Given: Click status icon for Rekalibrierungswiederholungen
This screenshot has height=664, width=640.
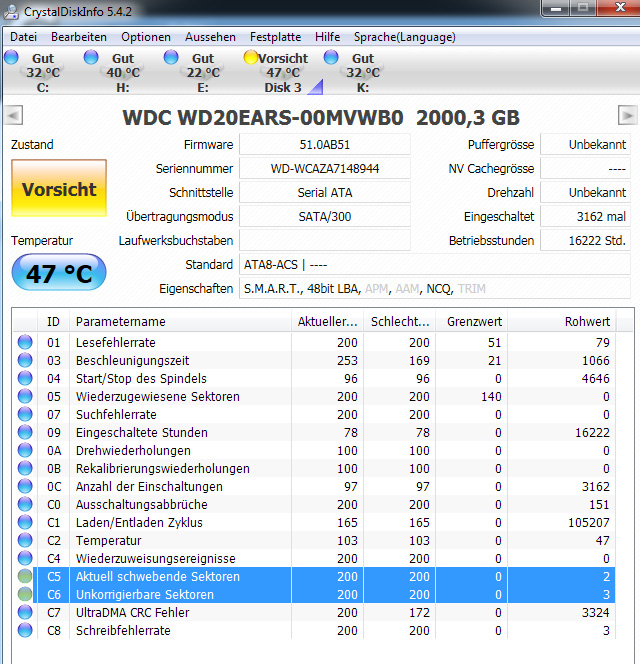Looking at the screenshot, I should 25,468.
